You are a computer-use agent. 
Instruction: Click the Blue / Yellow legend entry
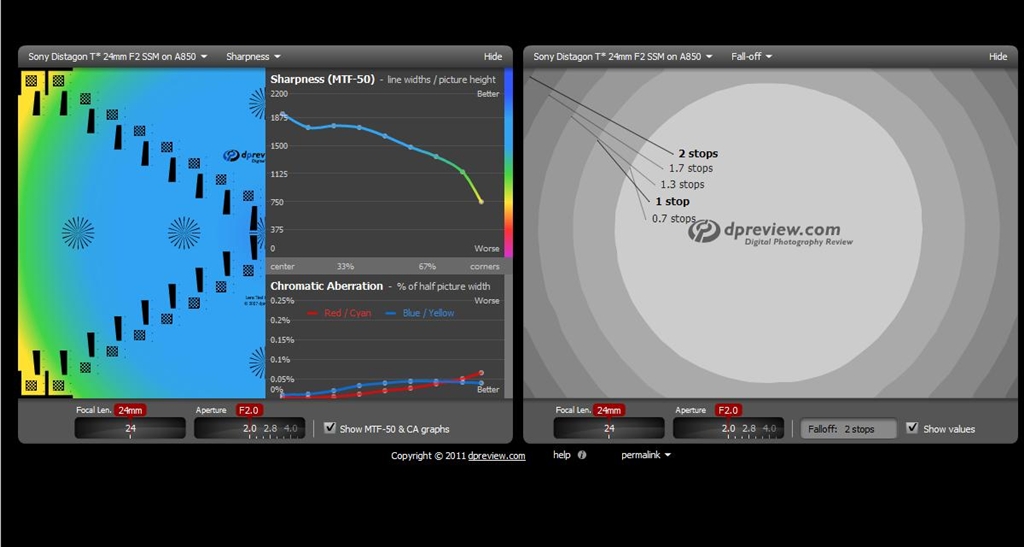coord(420,313)
